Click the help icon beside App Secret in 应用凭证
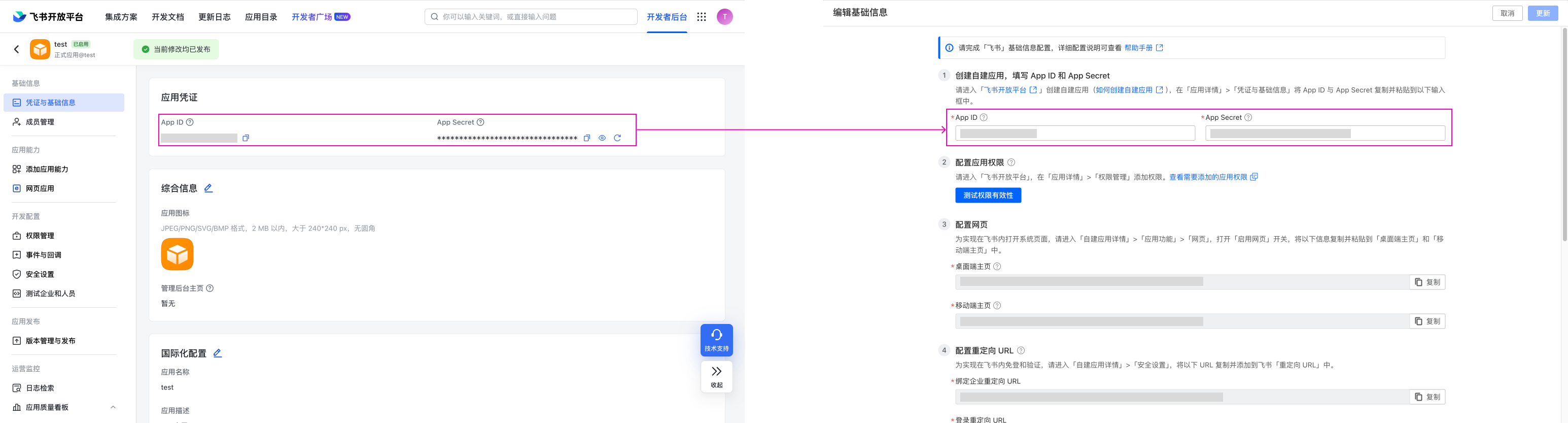This screenshot has width=1568, height=423. click(x=480, y=122)
